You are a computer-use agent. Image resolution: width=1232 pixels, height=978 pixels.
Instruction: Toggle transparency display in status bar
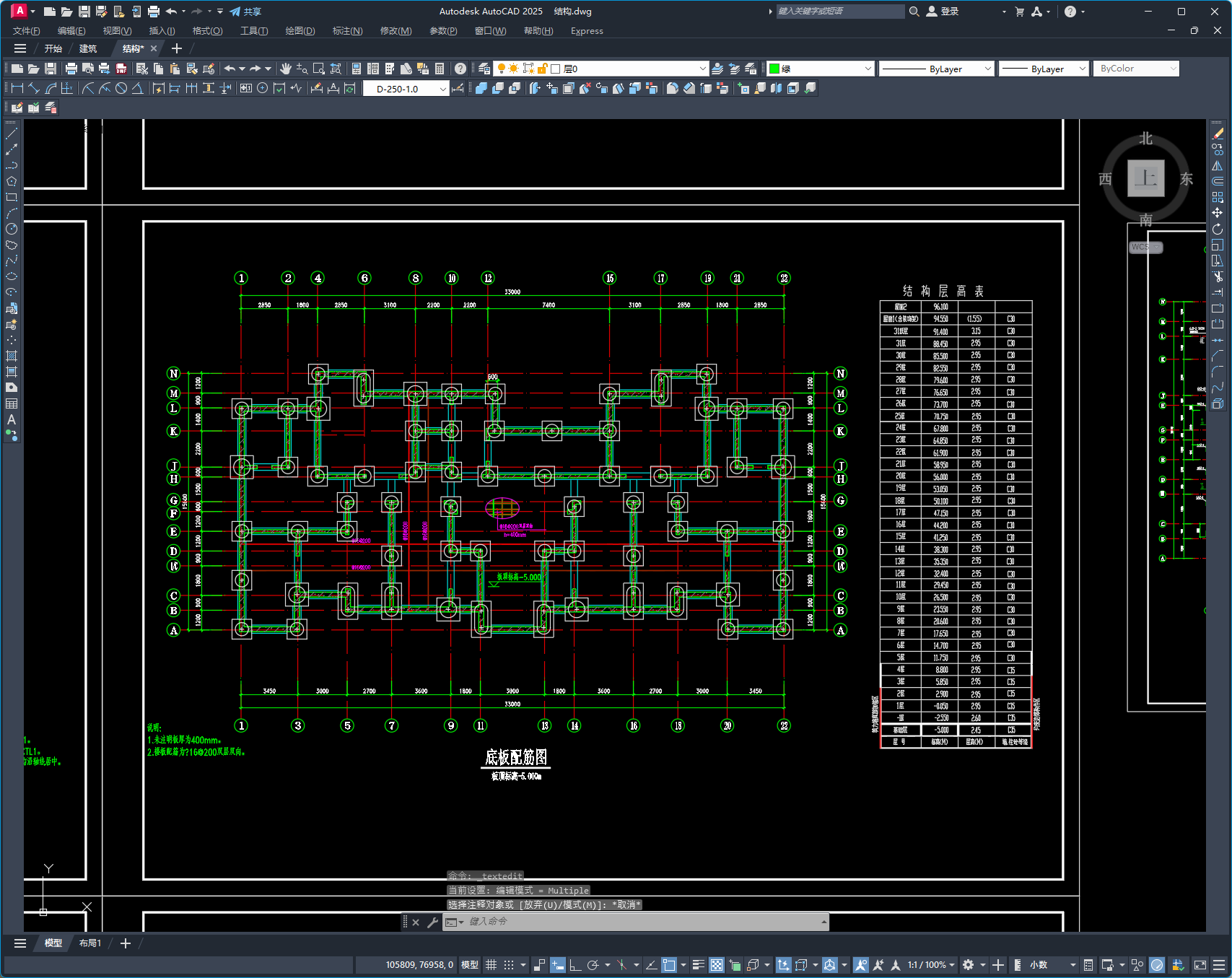716,965
